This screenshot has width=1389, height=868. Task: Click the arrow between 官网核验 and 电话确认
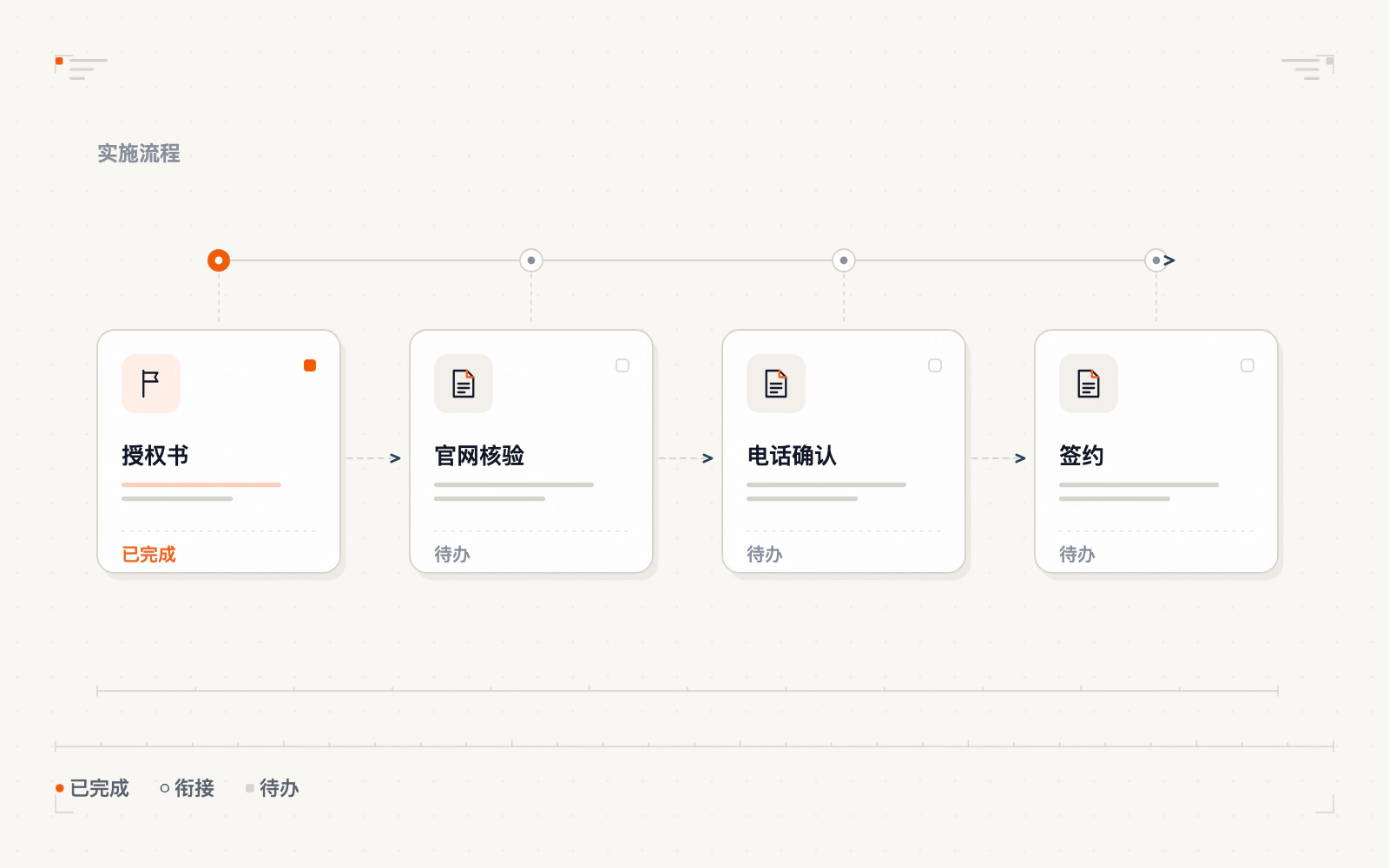[687, 458]
